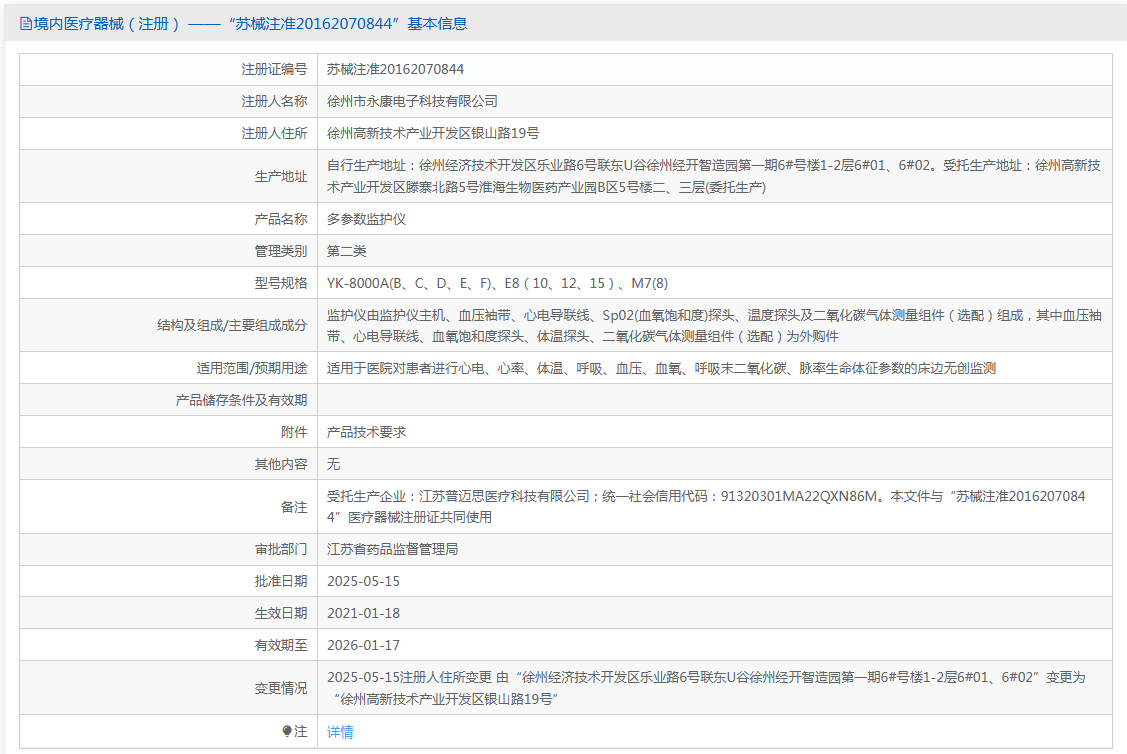1127x754 pixels.
Task: Click the lightbulb icon next to 注
Action: tap(287, 731)
